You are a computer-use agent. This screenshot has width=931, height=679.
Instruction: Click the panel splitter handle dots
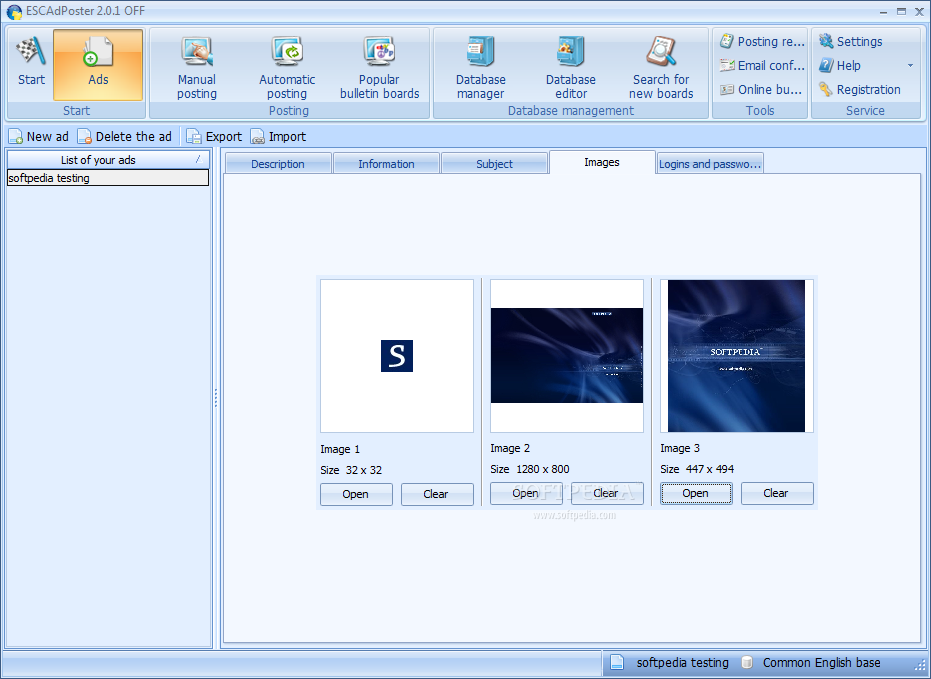point(216,398)
